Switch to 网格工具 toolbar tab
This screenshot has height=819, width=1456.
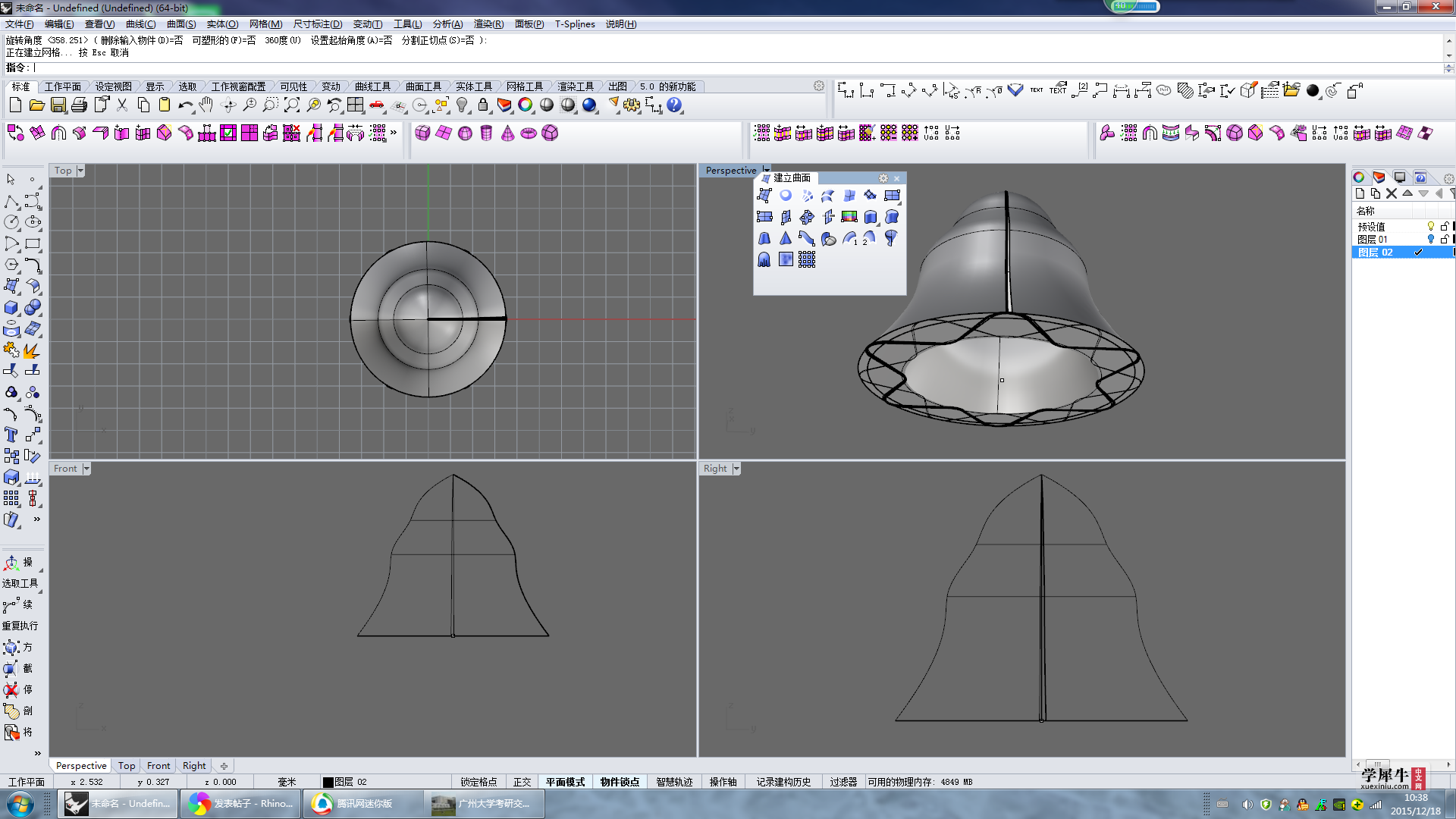point(525,86)
